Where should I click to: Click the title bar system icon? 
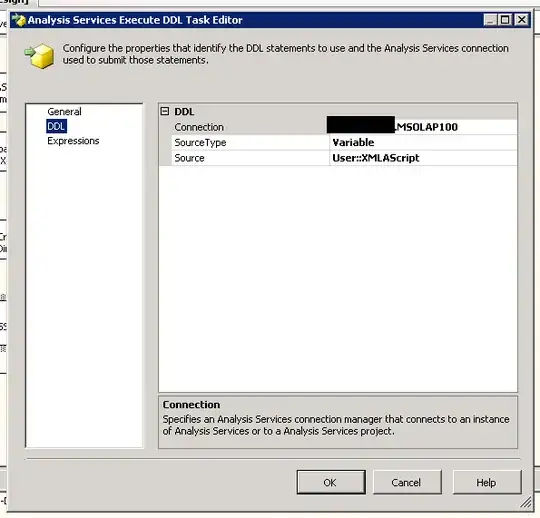click(19, 20)
